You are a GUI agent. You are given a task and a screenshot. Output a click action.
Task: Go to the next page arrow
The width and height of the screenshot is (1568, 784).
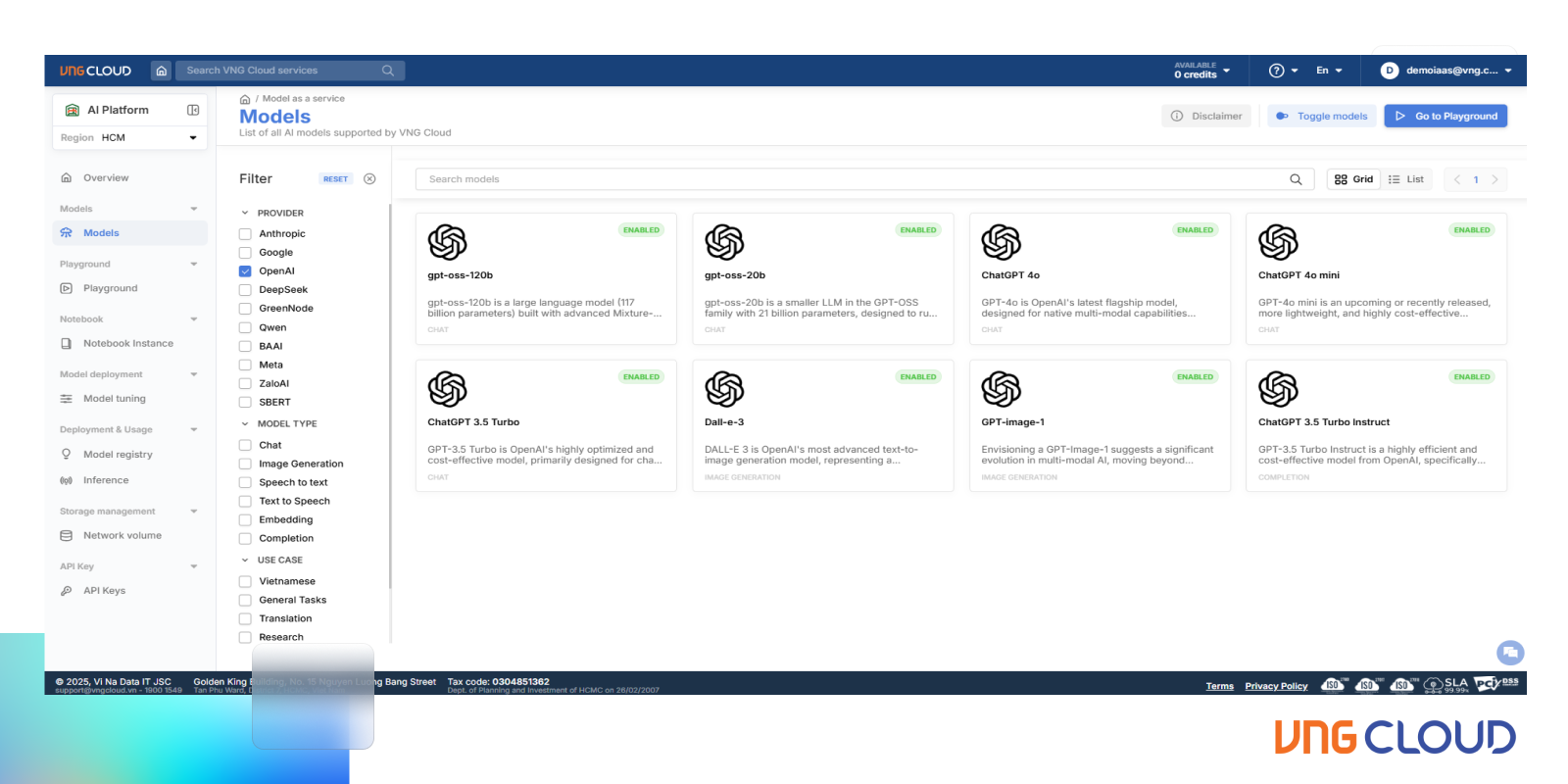click(1494, 179)
